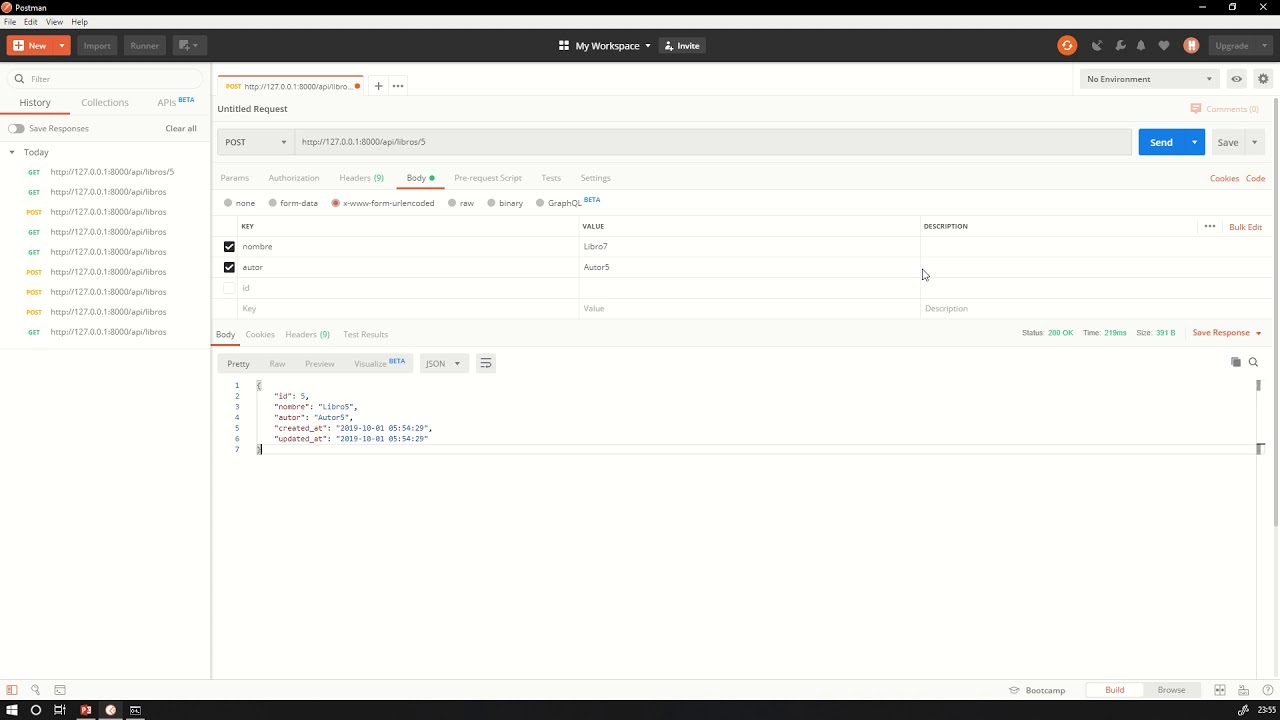Open Bootcamp from status bar
The height and width of the screenshot is (720, 1280).
pos(1037,690)
